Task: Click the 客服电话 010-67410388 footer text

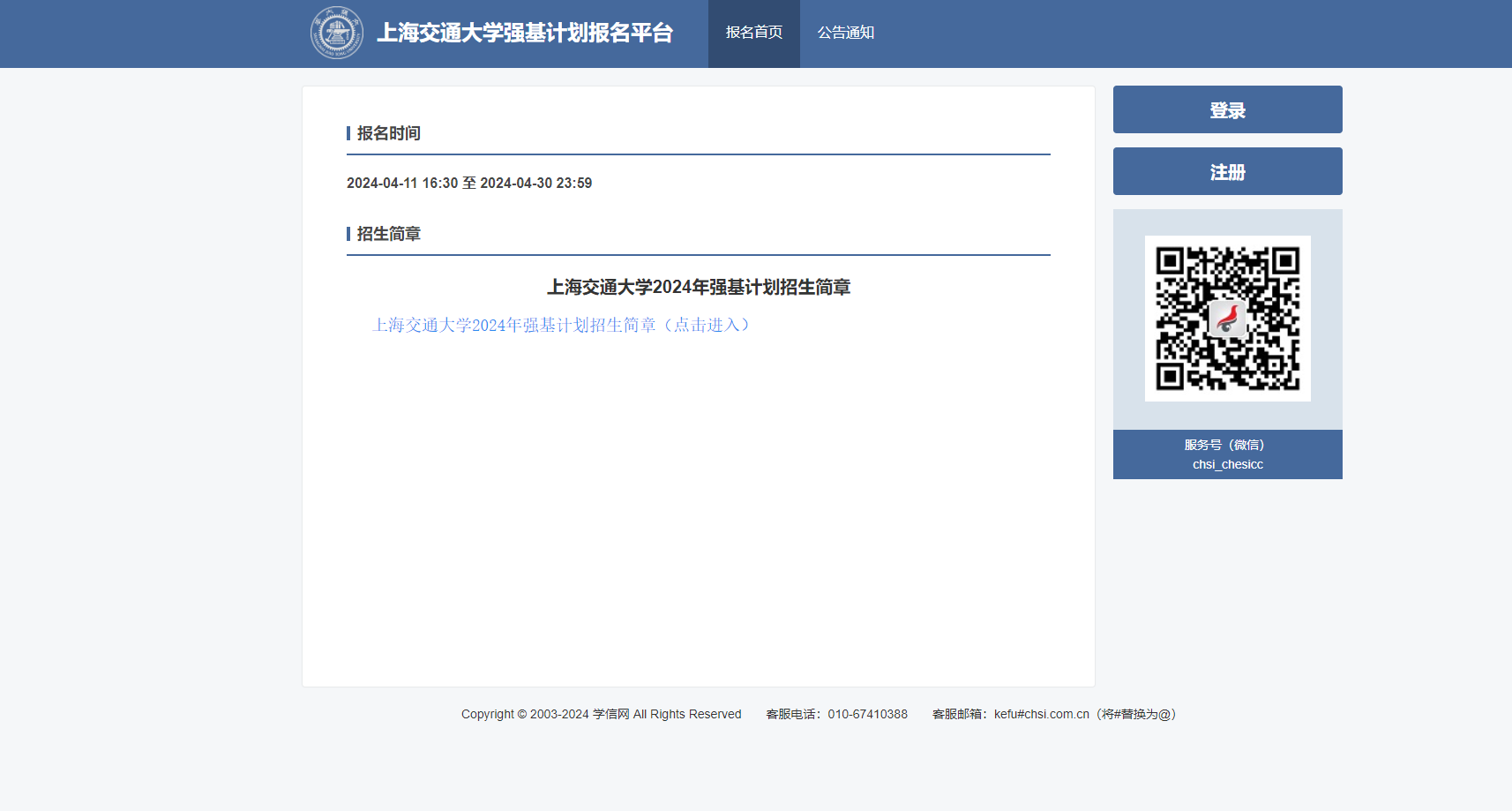Action: [837, 714]
